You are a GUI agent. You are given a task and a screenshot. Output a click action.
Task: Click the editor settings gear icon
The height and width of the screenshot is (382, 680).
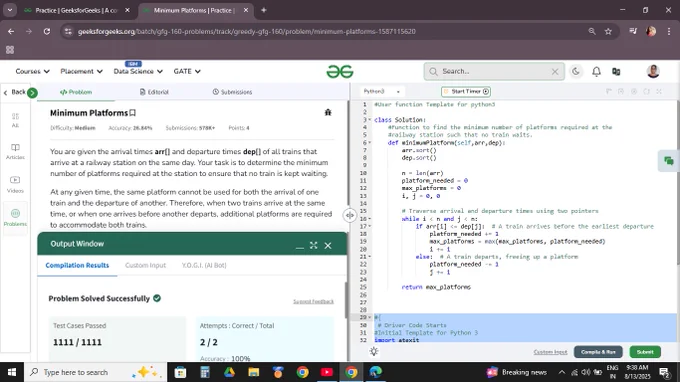pos(374,352)
